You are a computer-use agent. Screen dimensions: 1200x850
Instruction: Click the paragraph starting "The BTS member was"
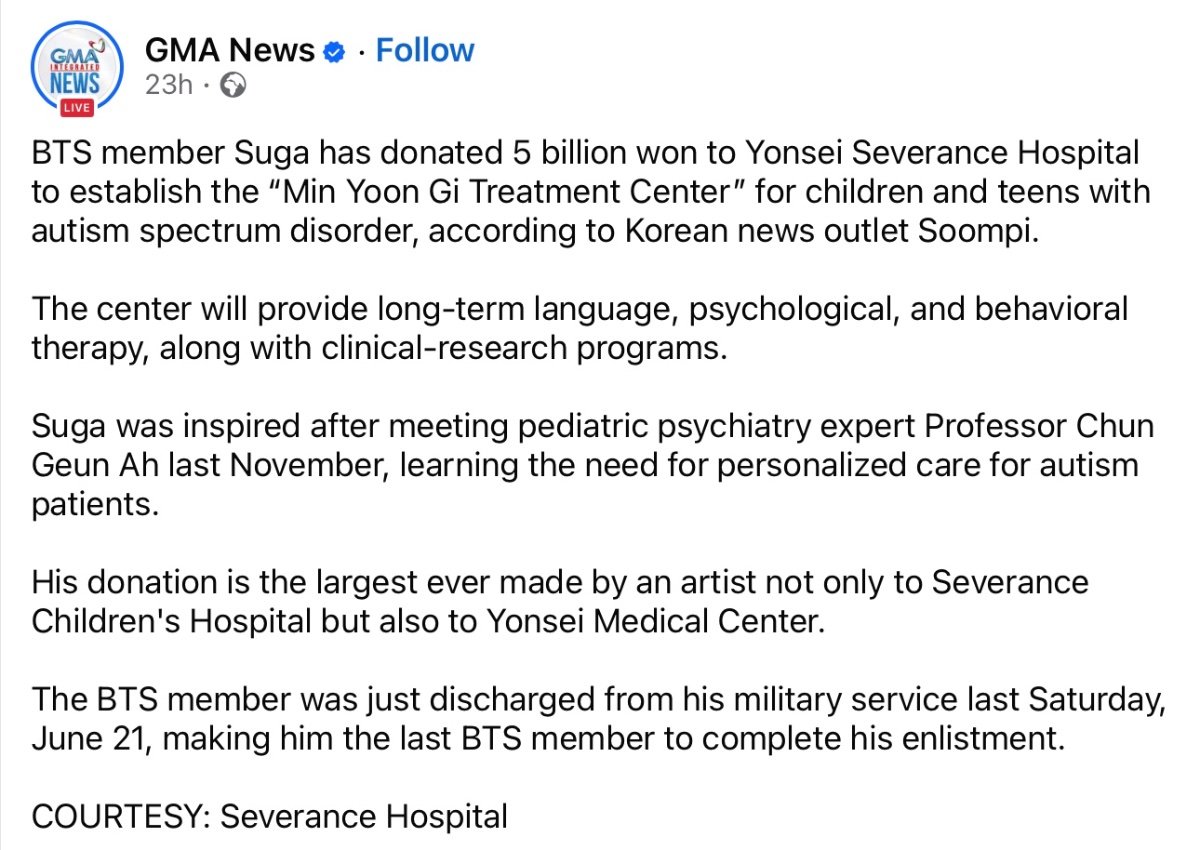pos(597,720)
